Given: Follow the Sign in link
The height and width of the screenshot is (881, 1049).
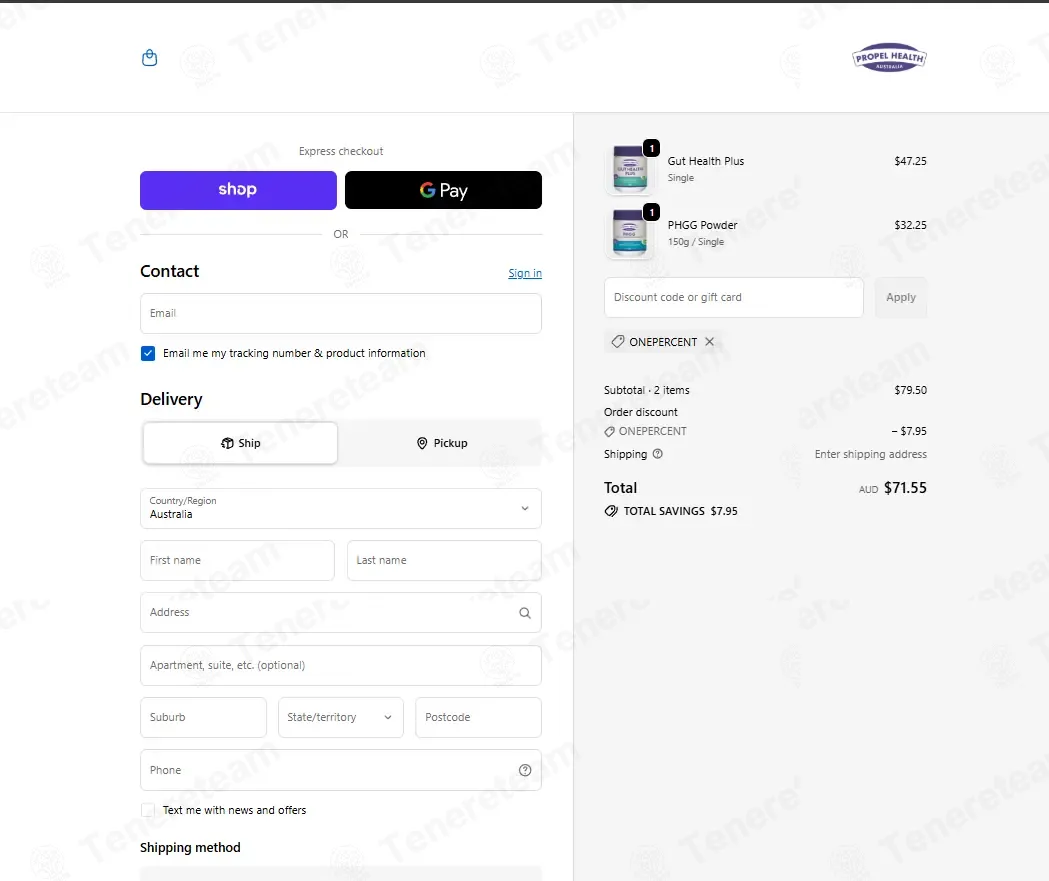Looking at the screenshot, I should [525, 273].
